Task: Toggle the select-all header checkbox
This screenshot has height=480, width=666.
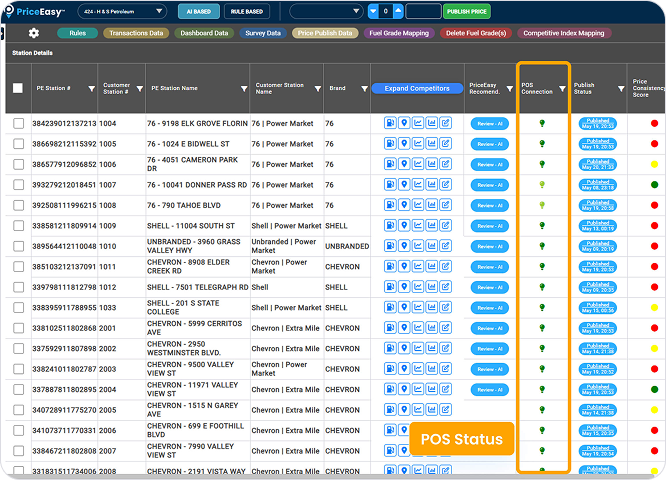Action: pyautogui.click(x=18, y=88)
